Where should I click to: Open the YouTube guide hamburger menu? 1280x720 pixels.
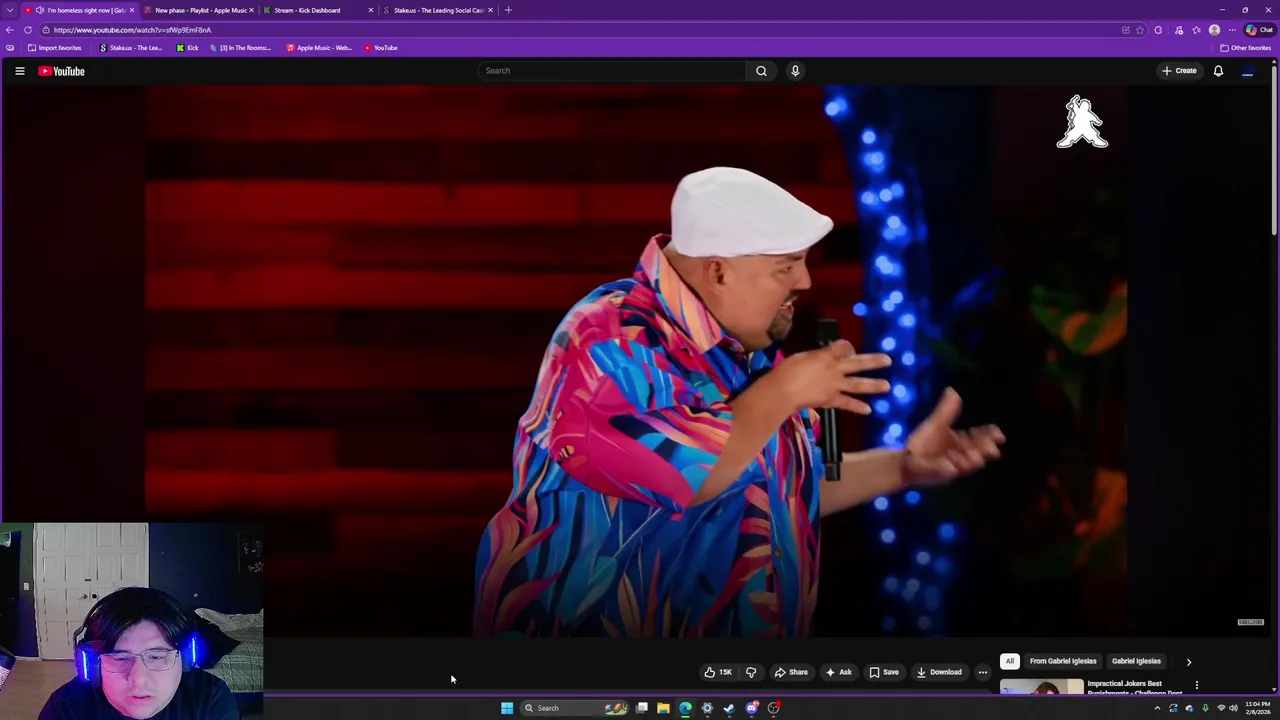(19, 71)
